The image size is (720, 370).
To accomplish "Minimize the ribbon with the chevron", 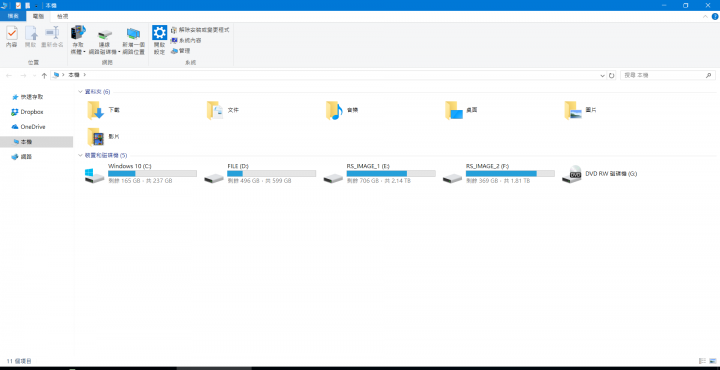I will 705,17.
